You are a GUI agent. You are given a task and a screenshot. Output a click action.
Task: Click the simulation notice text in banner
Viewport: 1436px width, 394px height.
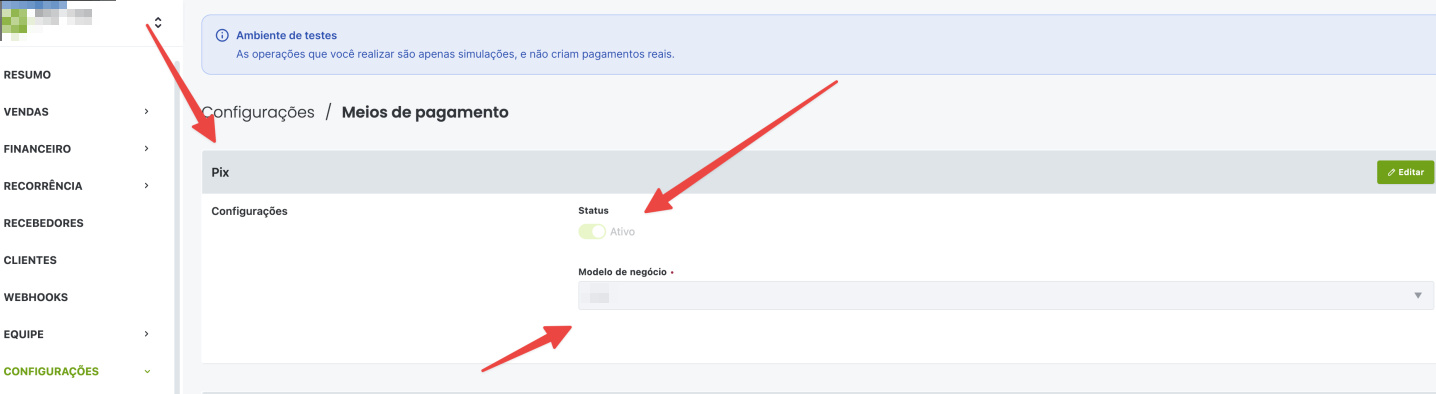(x=455, y=54)
